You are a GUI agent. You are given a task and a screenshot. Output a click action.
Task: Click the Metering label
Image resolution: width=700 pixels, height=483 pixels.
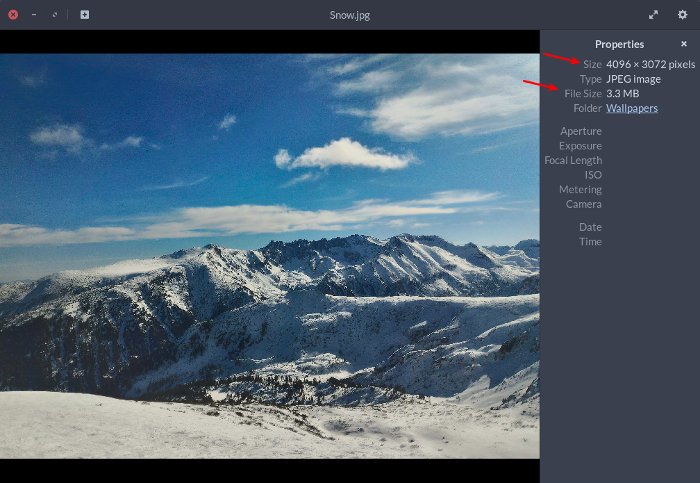580,189
